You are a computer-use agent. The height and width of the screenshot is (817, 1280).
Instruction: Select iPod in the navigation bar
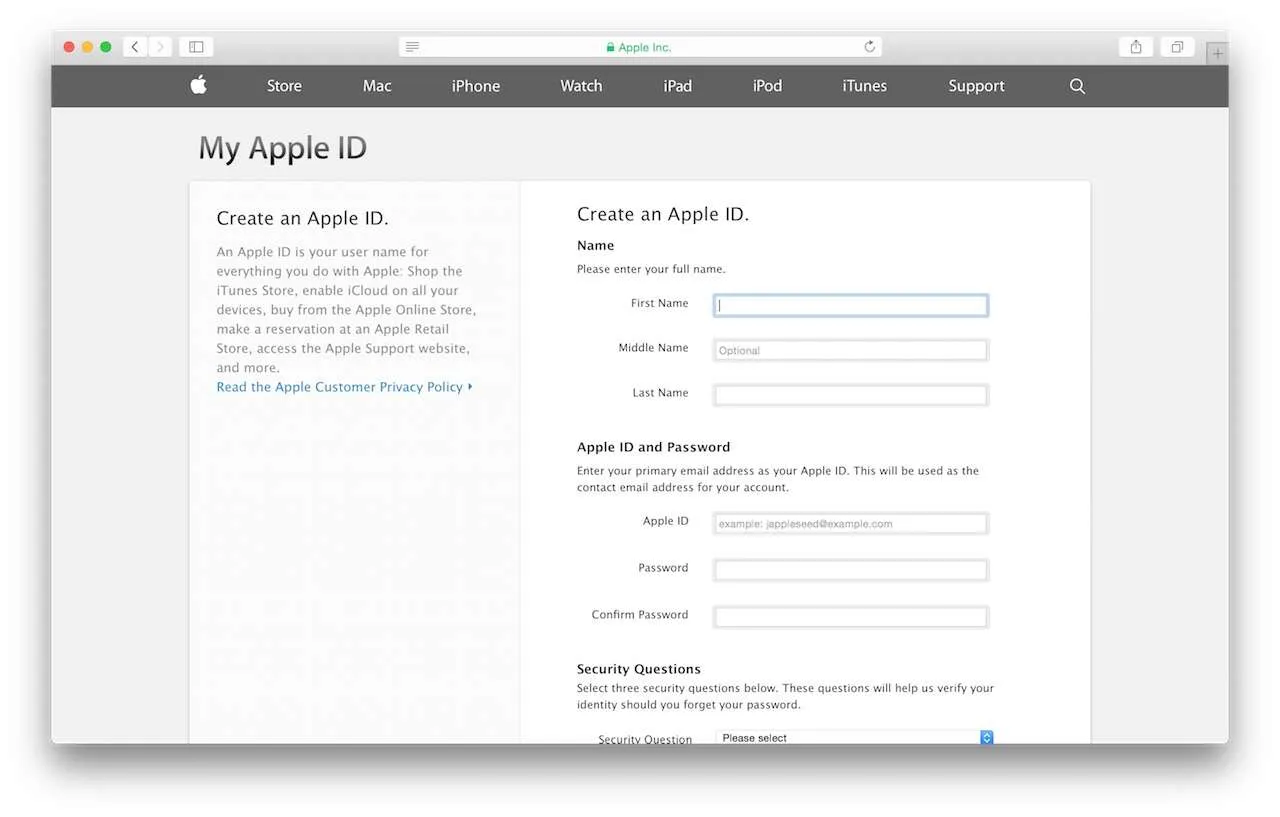[x=767, y=86]
